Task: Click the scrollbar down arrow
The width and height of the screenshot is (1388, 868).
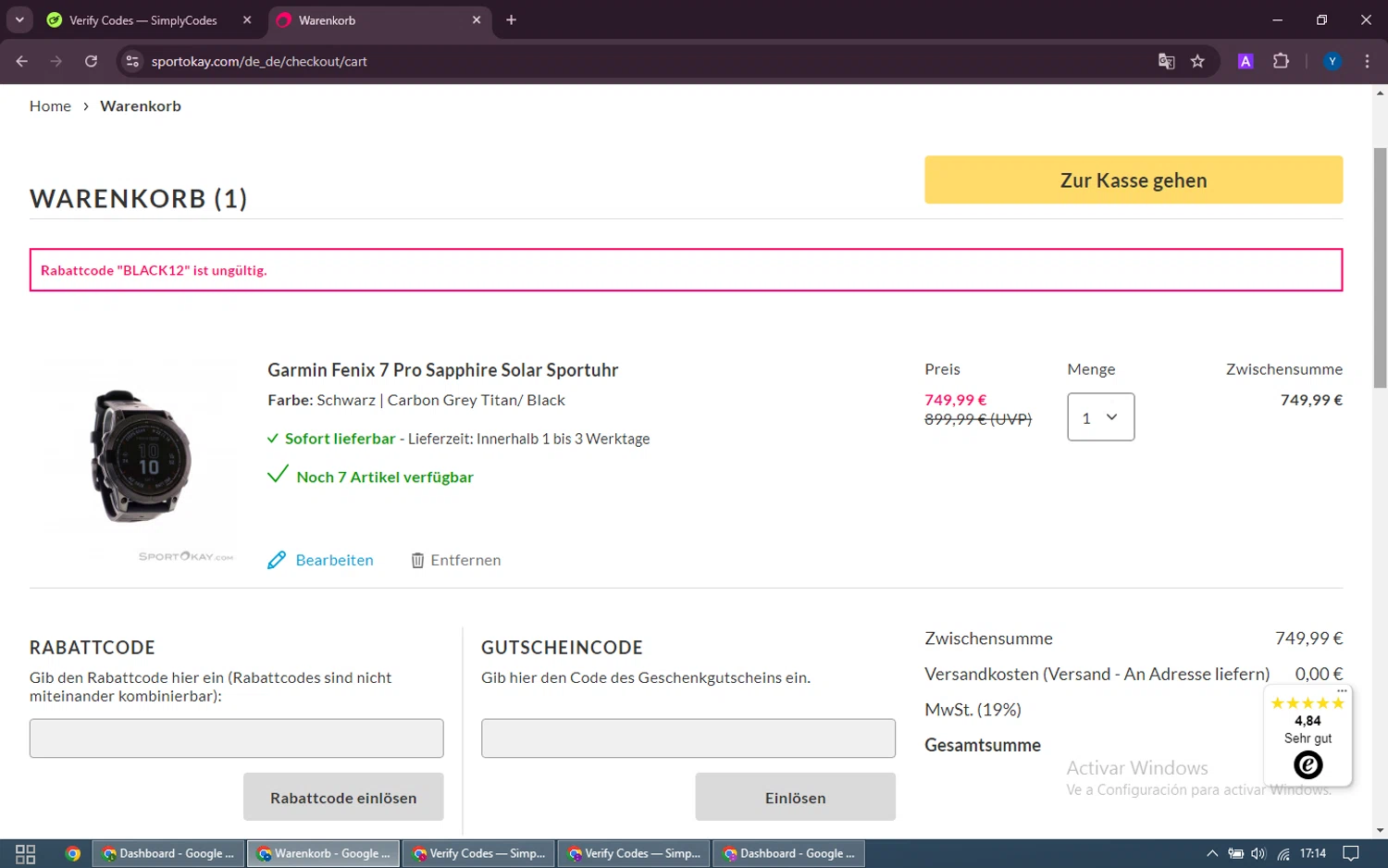Action: 1380,830
